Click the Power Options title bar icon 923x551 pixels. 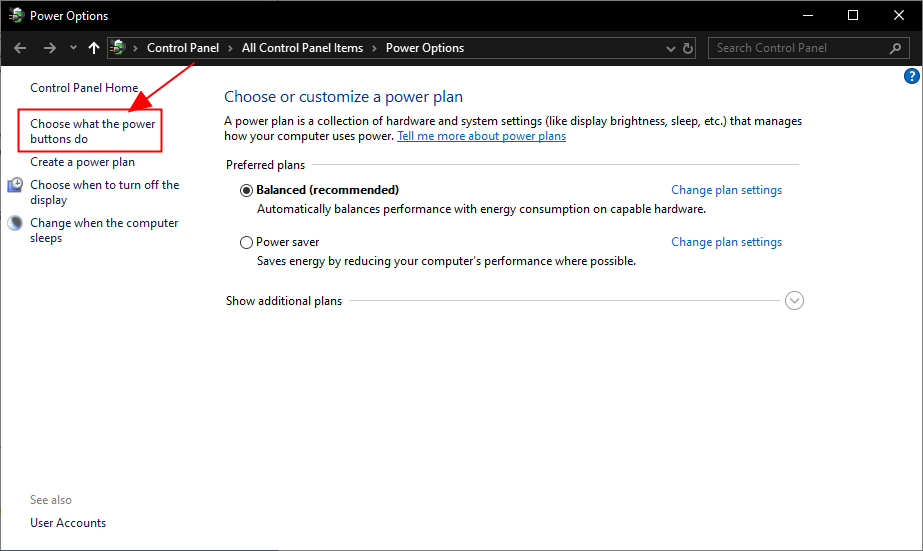pos(16,16)
